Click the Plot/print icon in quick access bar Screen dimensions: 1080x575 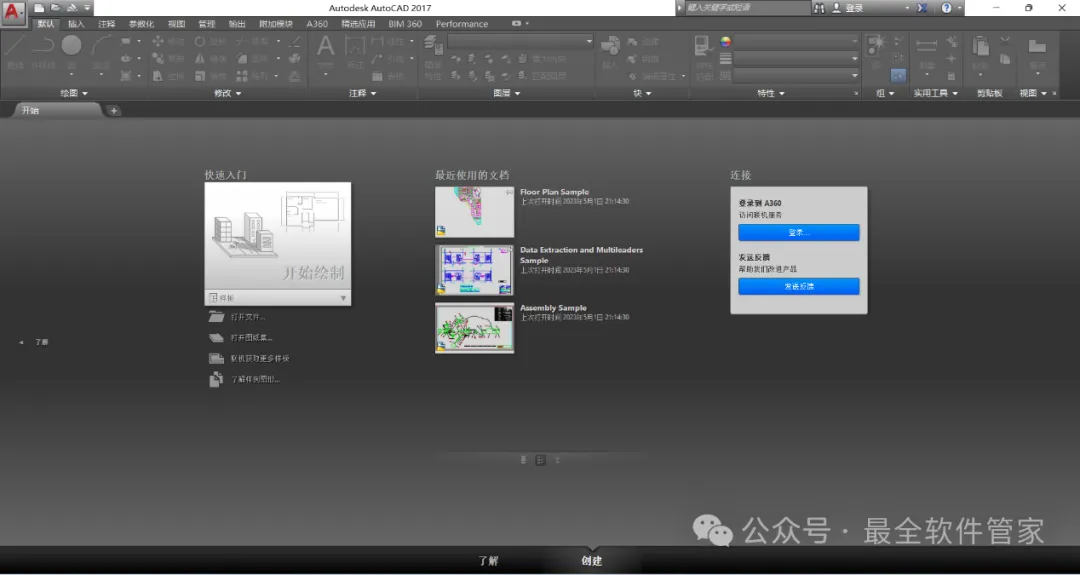[72, 8]
